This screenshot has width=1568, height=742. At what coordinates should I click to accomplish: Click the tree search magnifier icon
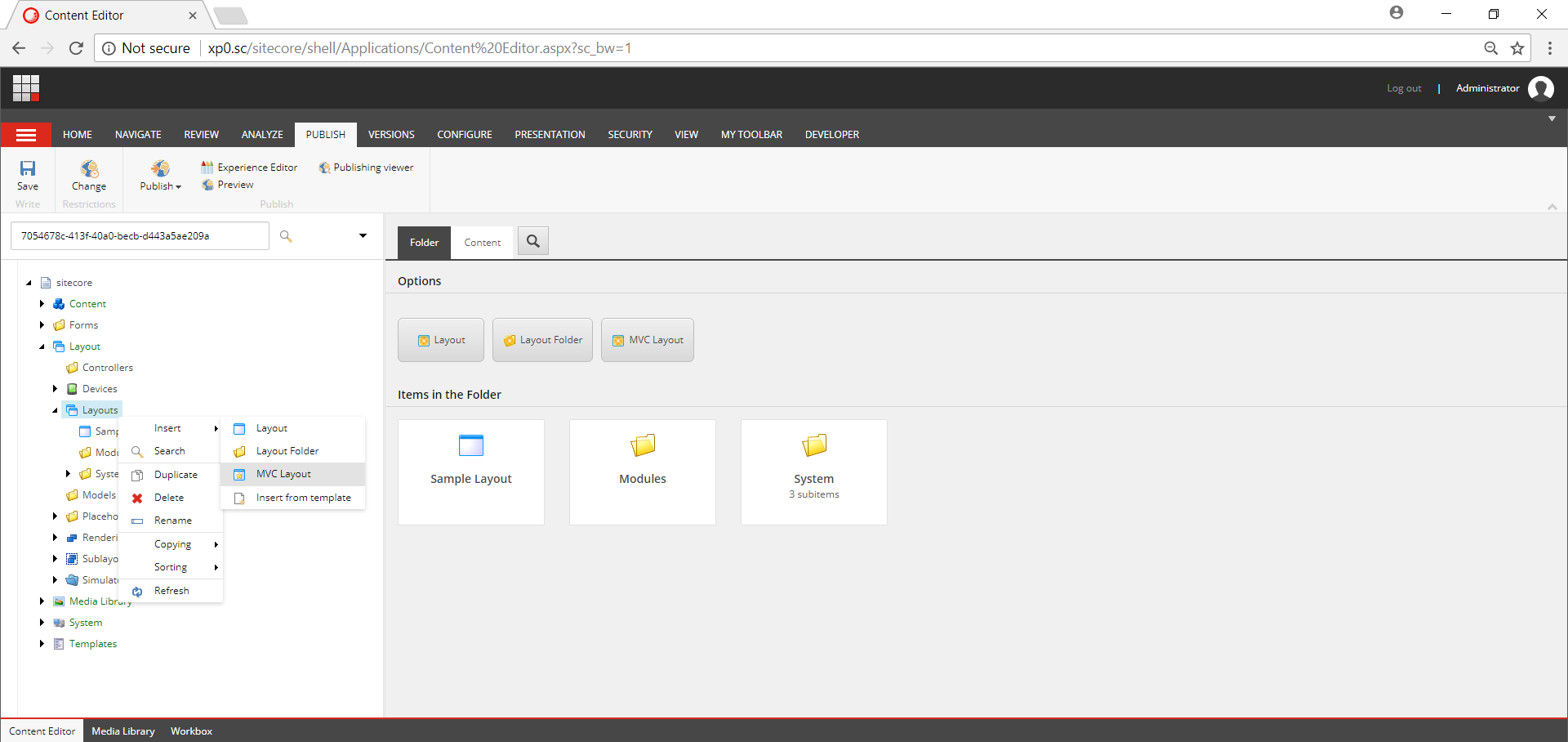pyautogui.click(x=286, y=236)
